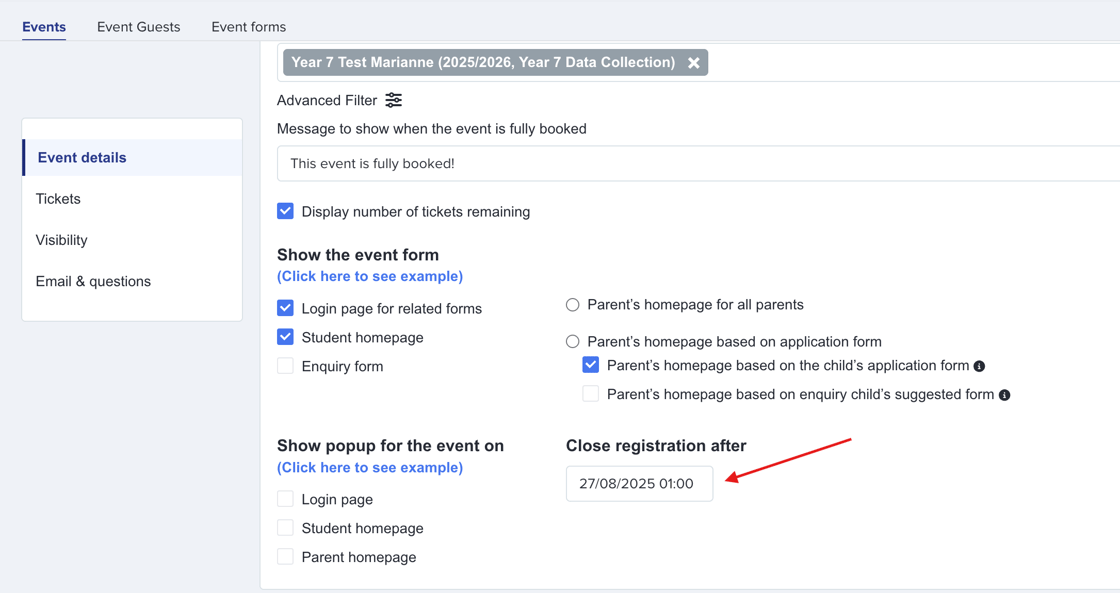The image size is (1120, 593).
Task: Enable the Login page popup option
Action: 285,499
